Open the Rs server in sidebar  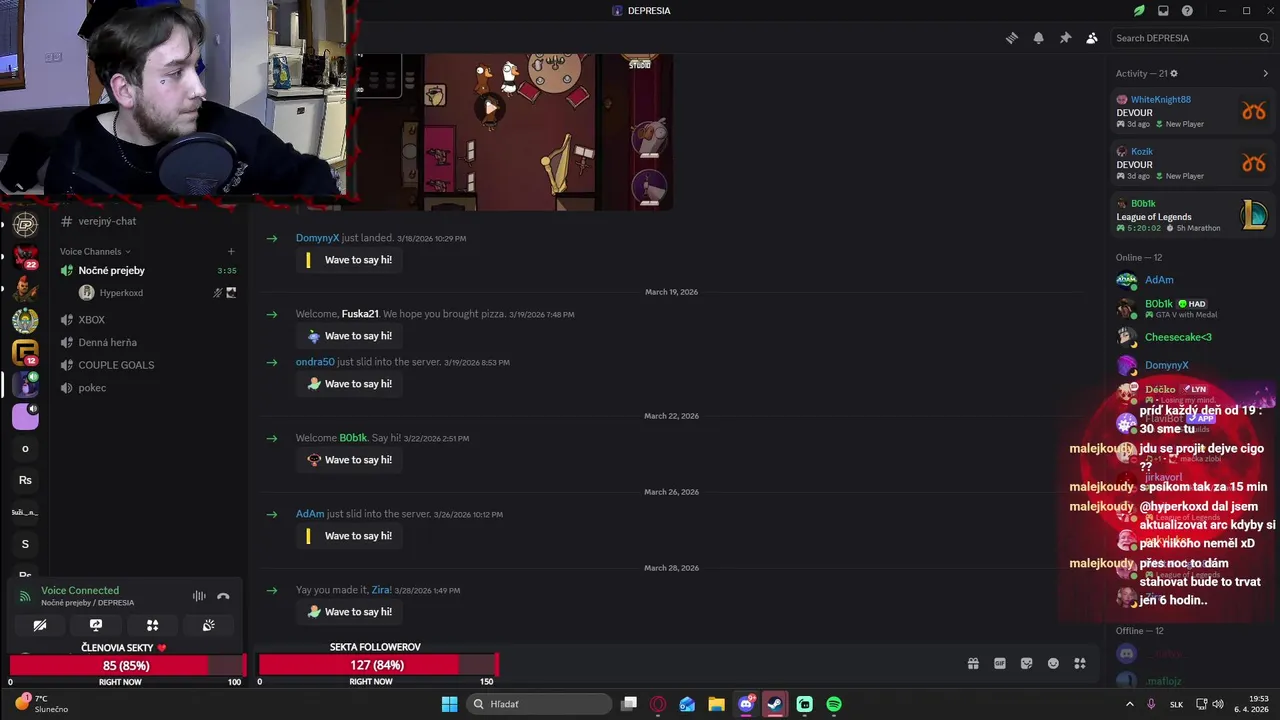pos(25,480)
